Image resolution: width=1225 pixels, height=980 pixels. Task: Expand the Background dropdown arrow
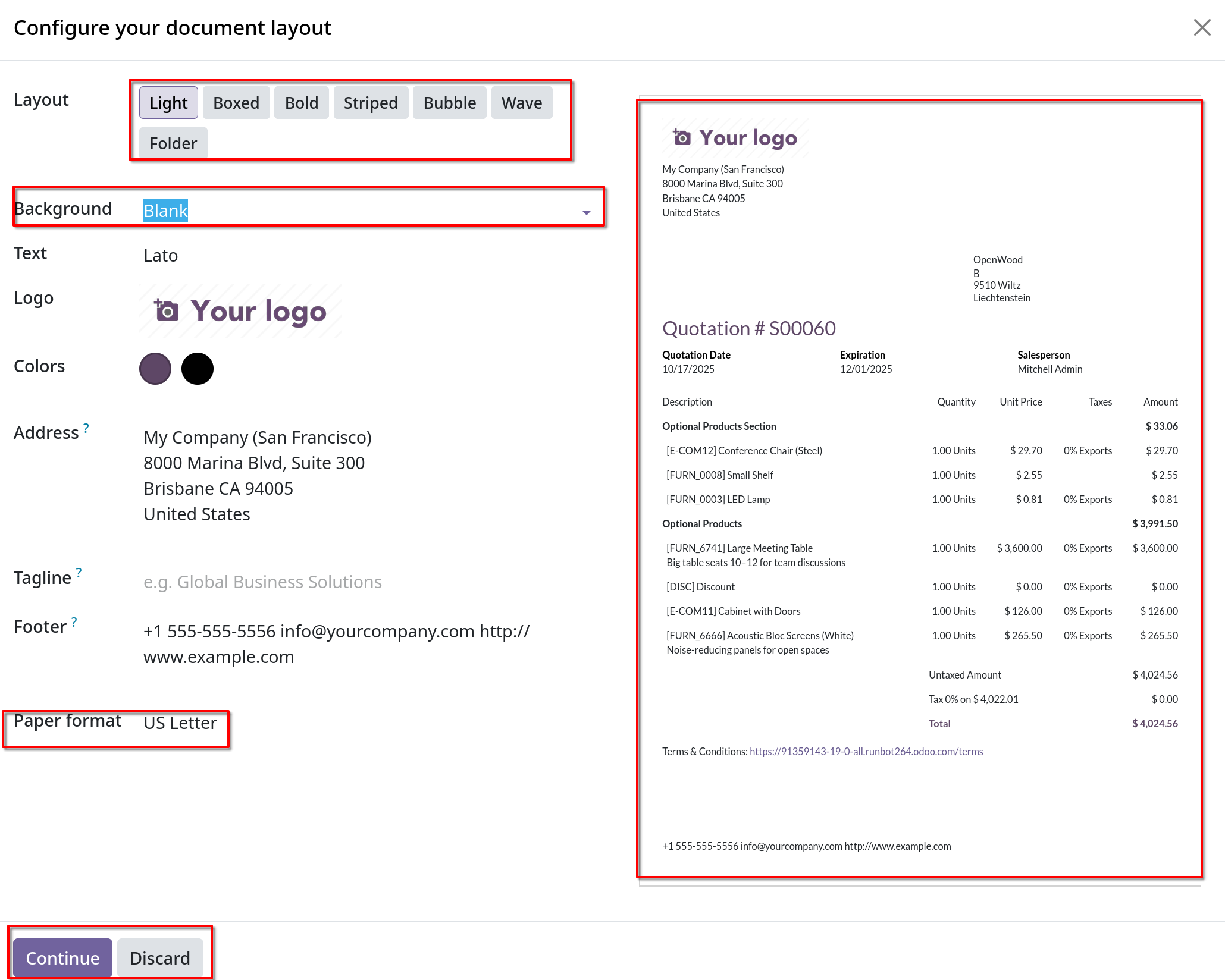[x=586, y=212]
